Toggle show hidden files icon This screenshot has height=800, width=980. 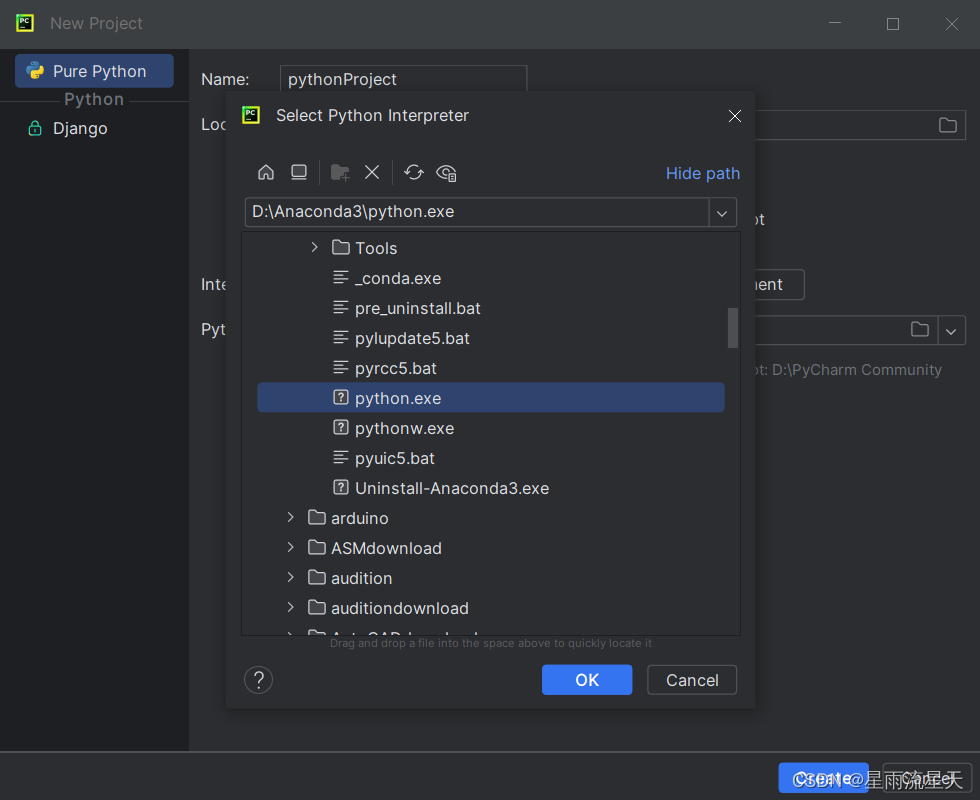tap(446, 173)
